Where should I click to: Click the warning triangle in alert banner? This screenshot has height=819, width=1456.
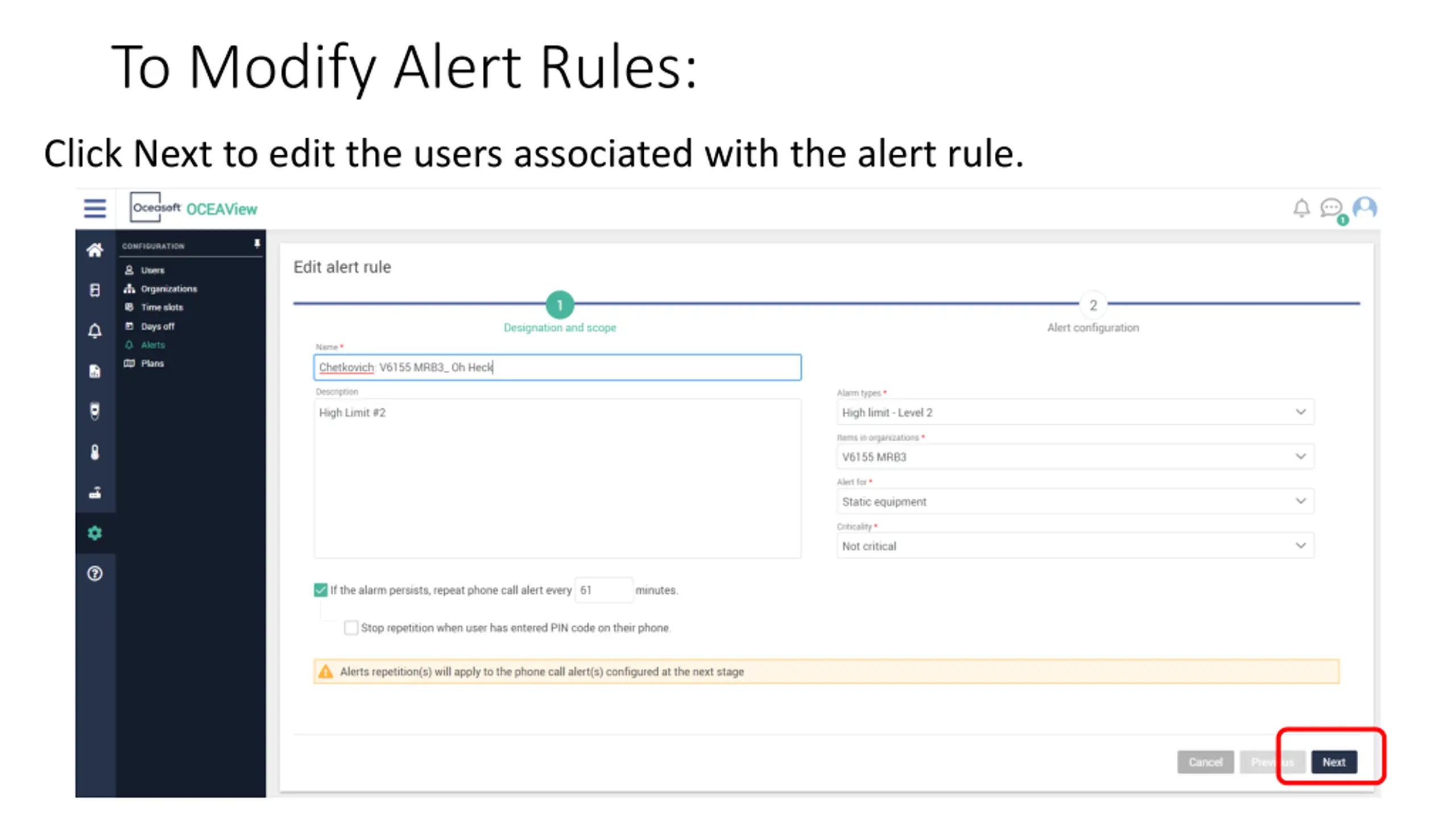point(325,672)
